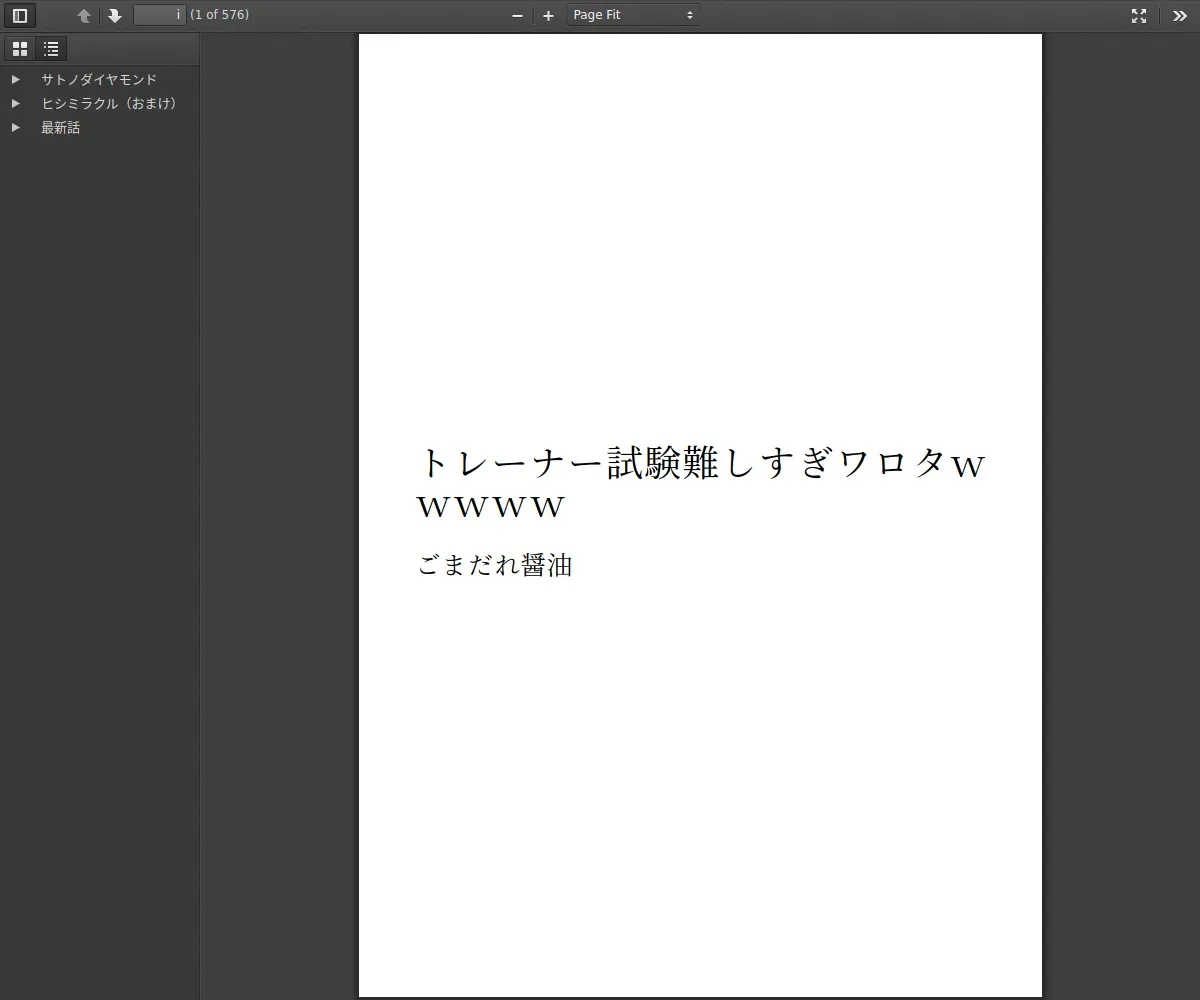Zoom out with the minus button
Image resolution: width=1200 pixels, height=1000 pixels.
point(517,15)
